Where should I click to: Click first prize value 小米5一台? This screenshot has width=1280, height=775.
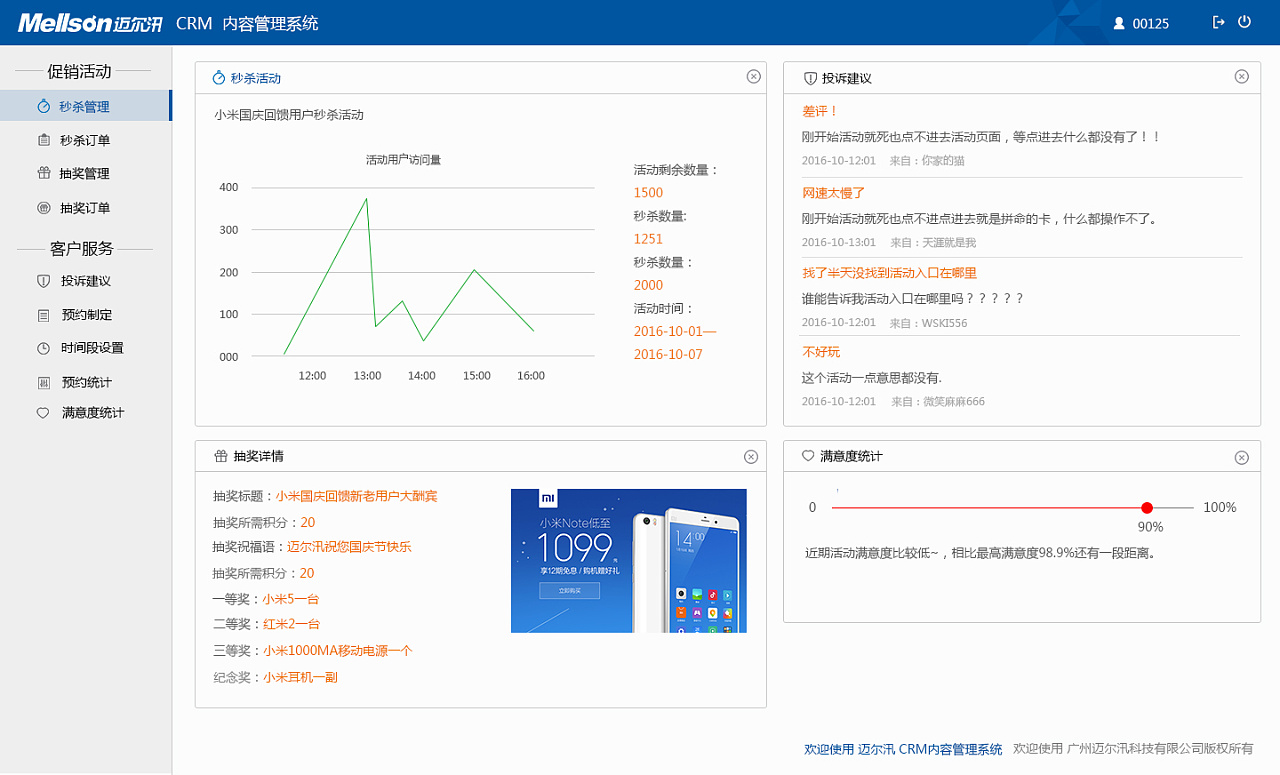click(291, 599)
